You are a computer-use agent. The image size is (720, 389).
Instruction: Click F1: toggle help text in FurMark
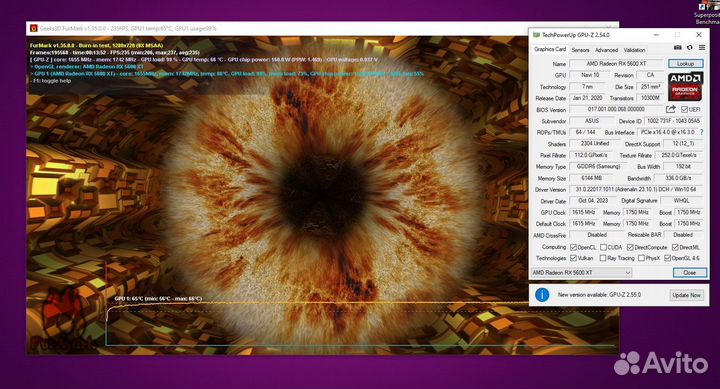(x=52, y=81)
